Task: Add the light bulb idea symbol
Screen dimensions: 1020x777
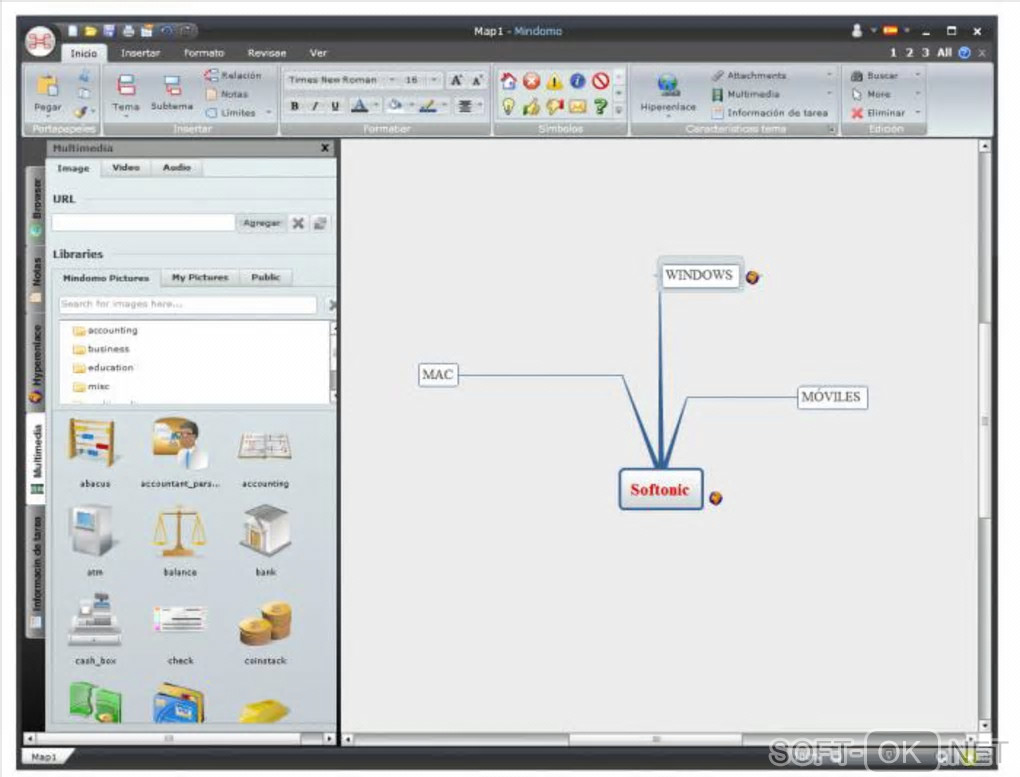Action: click(508, 106)
